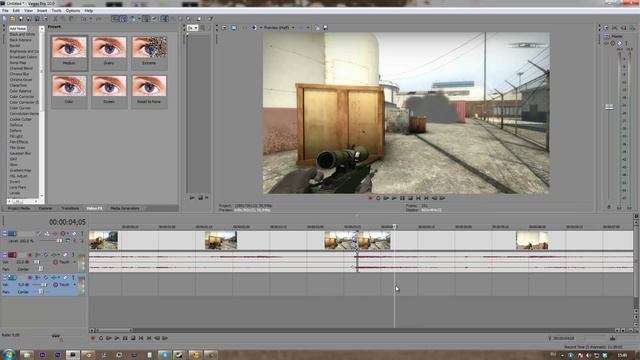Adjust the Master bus volume fader
The image size is (640, 360).
coord(609,107)
